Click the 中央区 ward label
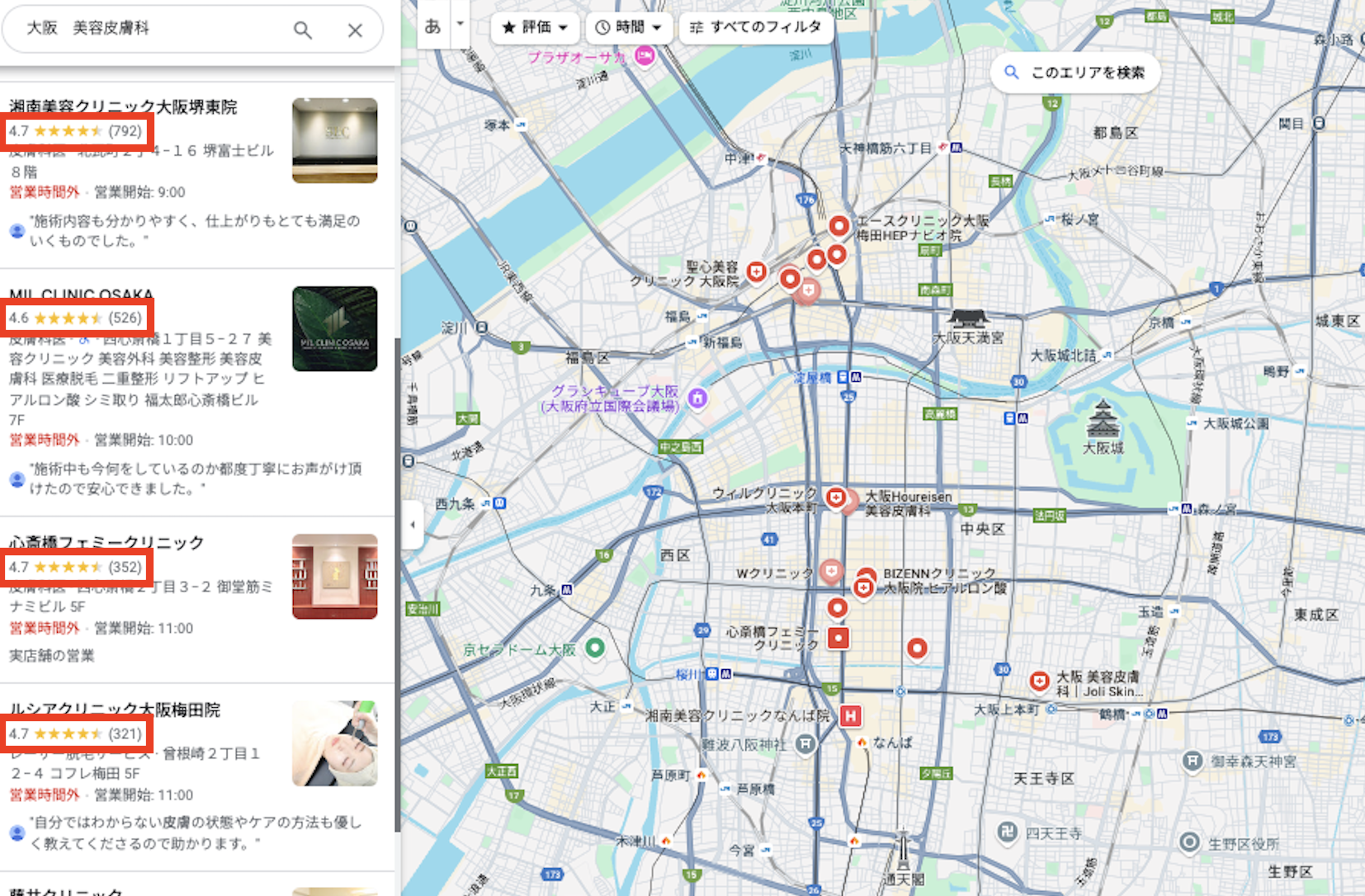 982,529
